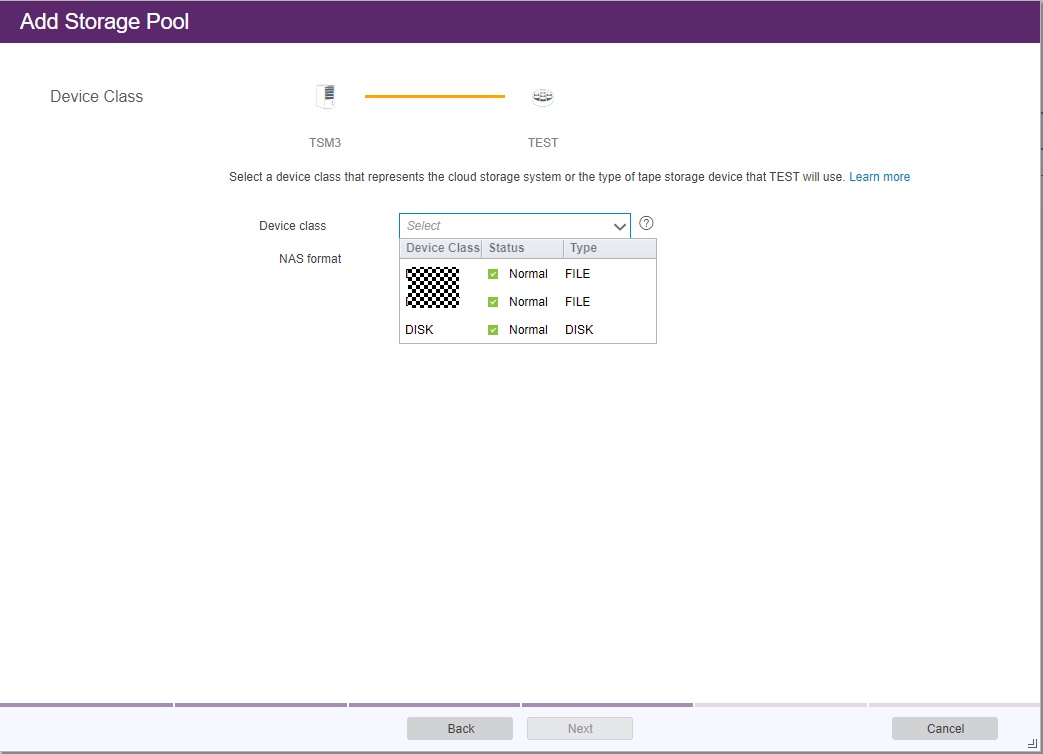Viewport: 1043px width, 754px height.
Task: Click green status icon in second FILE row
Action: (x=493, y=302)
